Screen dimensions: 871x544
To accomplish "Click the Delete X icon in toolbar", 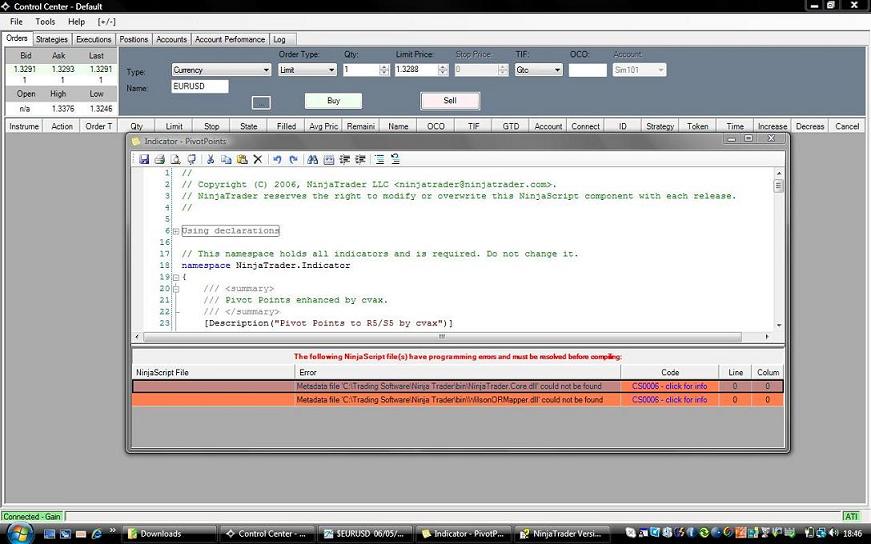I will tap(258, 159).
